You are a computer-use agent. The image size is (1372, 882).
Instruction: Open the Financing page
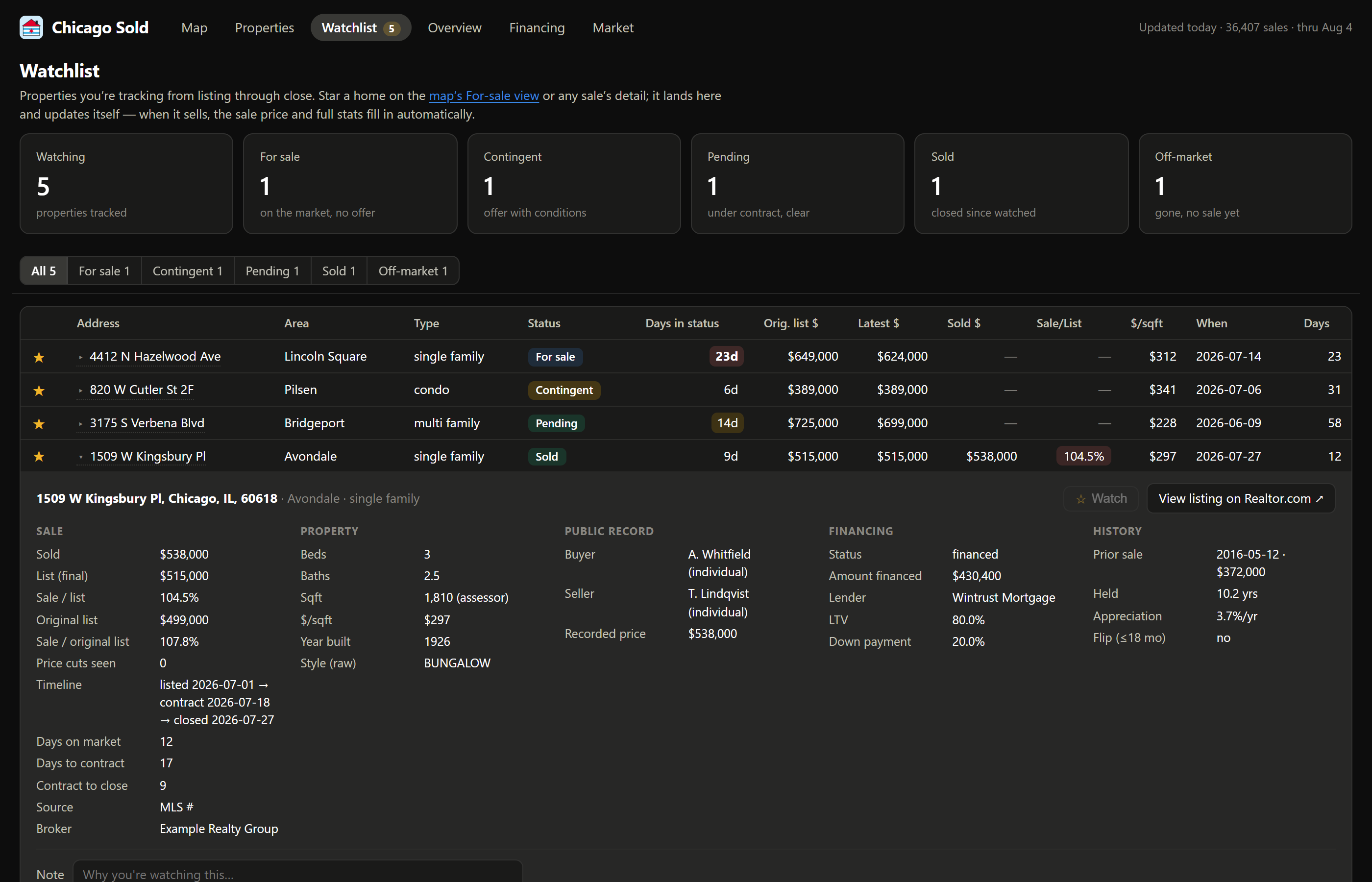(537, 27)
